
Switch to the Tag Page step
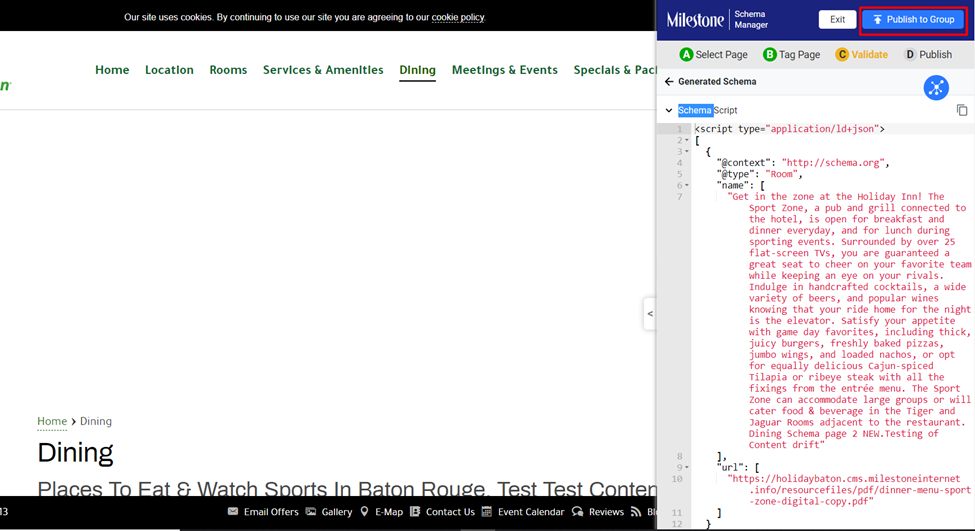[x=792, y=55]
